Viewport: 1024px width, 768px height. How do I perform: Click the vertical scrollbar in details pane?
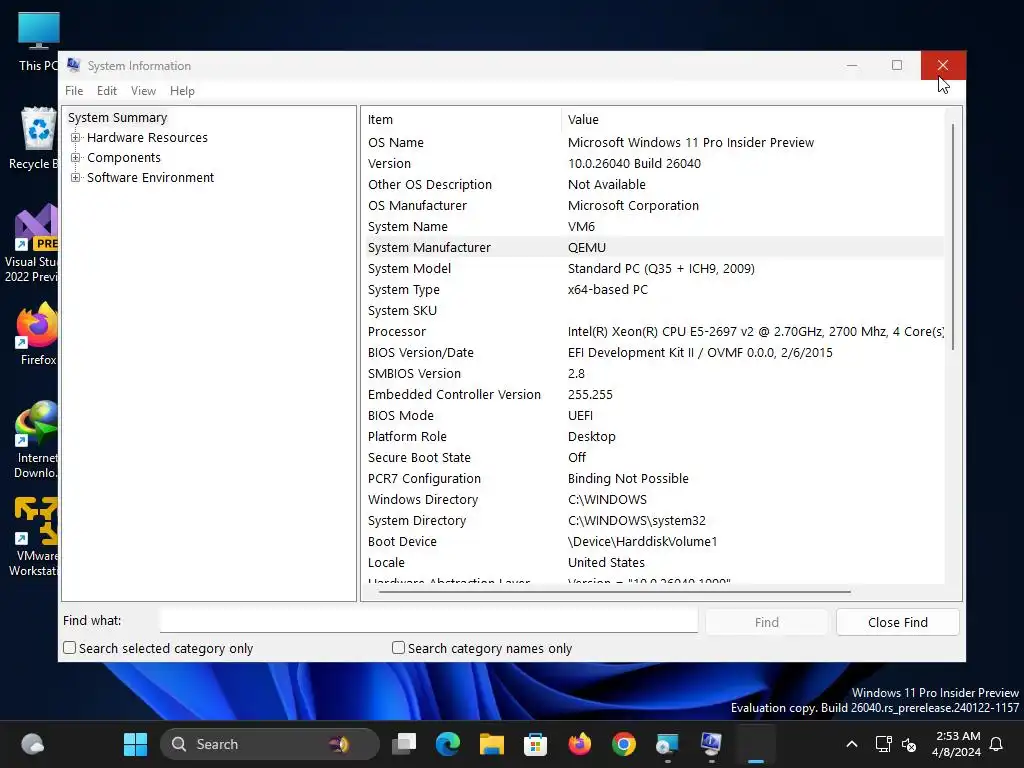click(953, 236)
